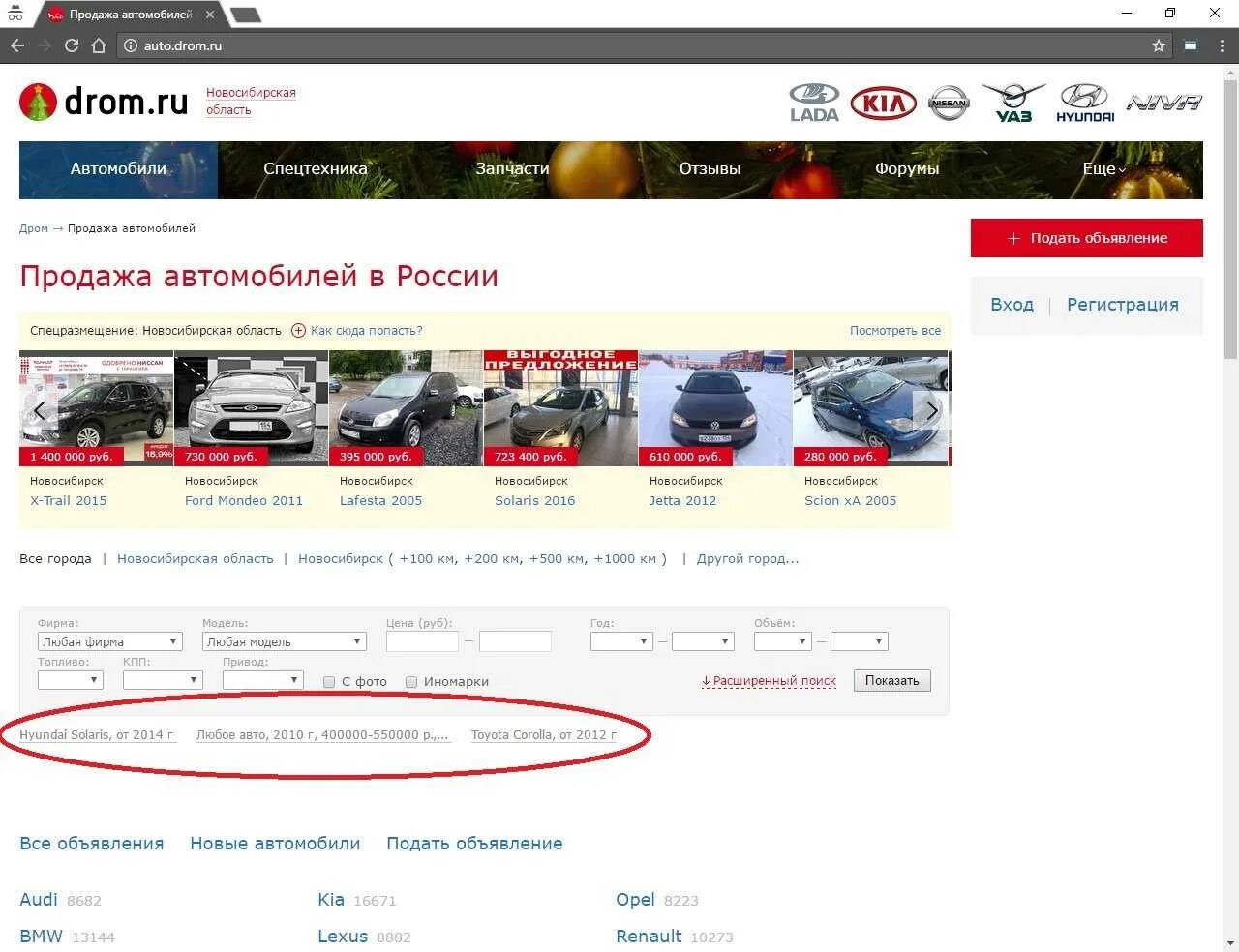The image size is (1239, 952).
Task: Expand the 'Еще' nav menu
Action: click(x=1104, y=169)
